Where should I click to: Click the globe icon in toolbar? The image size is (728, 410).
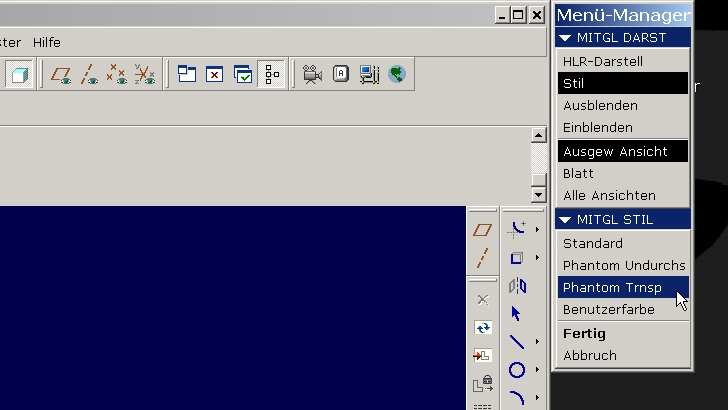pyautogui.click(x=397, y=74)
